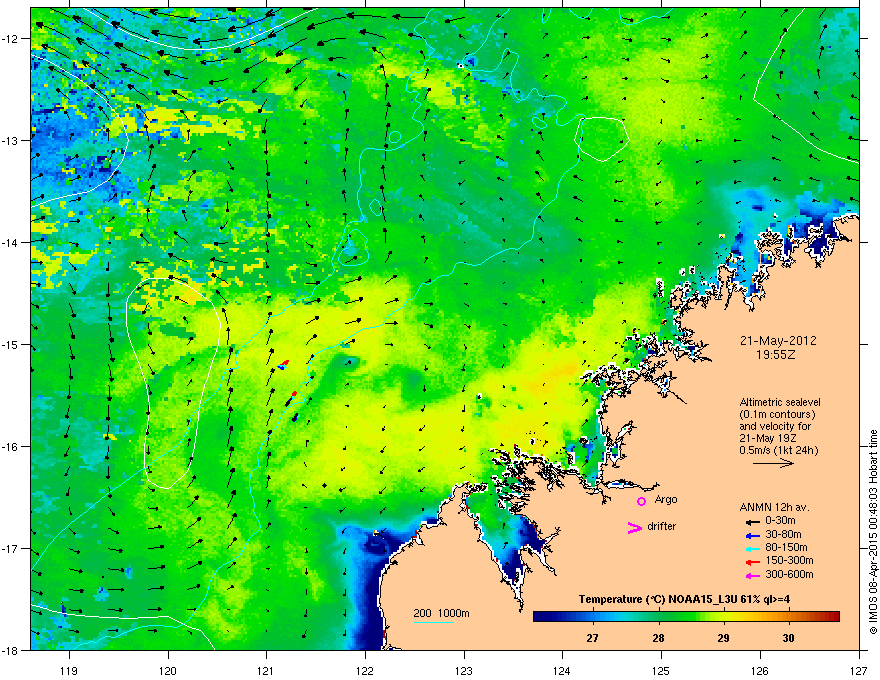This screenshot has height=680, width=880.
Task: Click the '200 1000m' bathymetry label
Action: pyautogui.click(x=441, y=613)
